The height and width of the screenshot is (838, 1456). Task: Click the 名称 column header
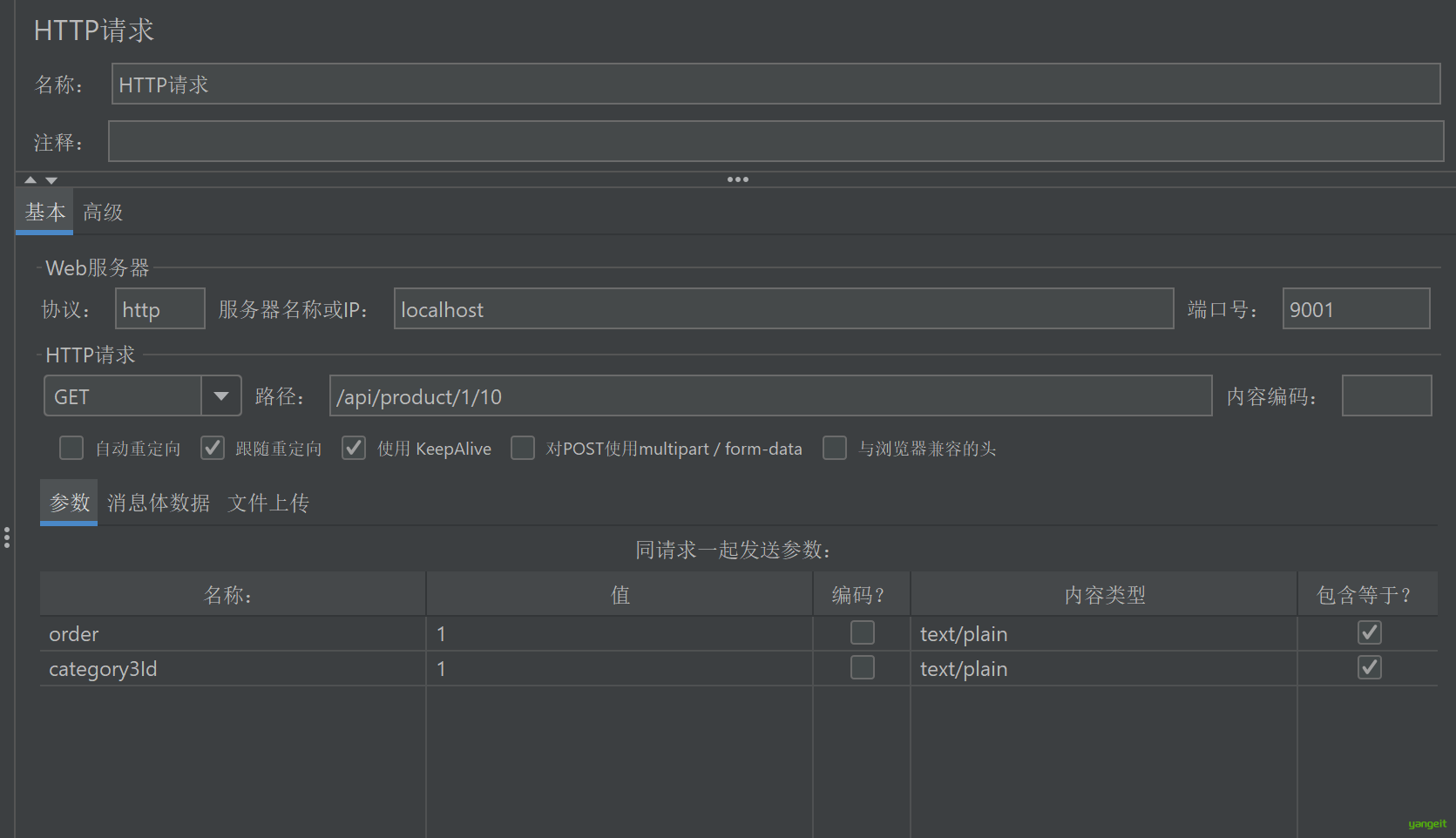tap(233, 594)
